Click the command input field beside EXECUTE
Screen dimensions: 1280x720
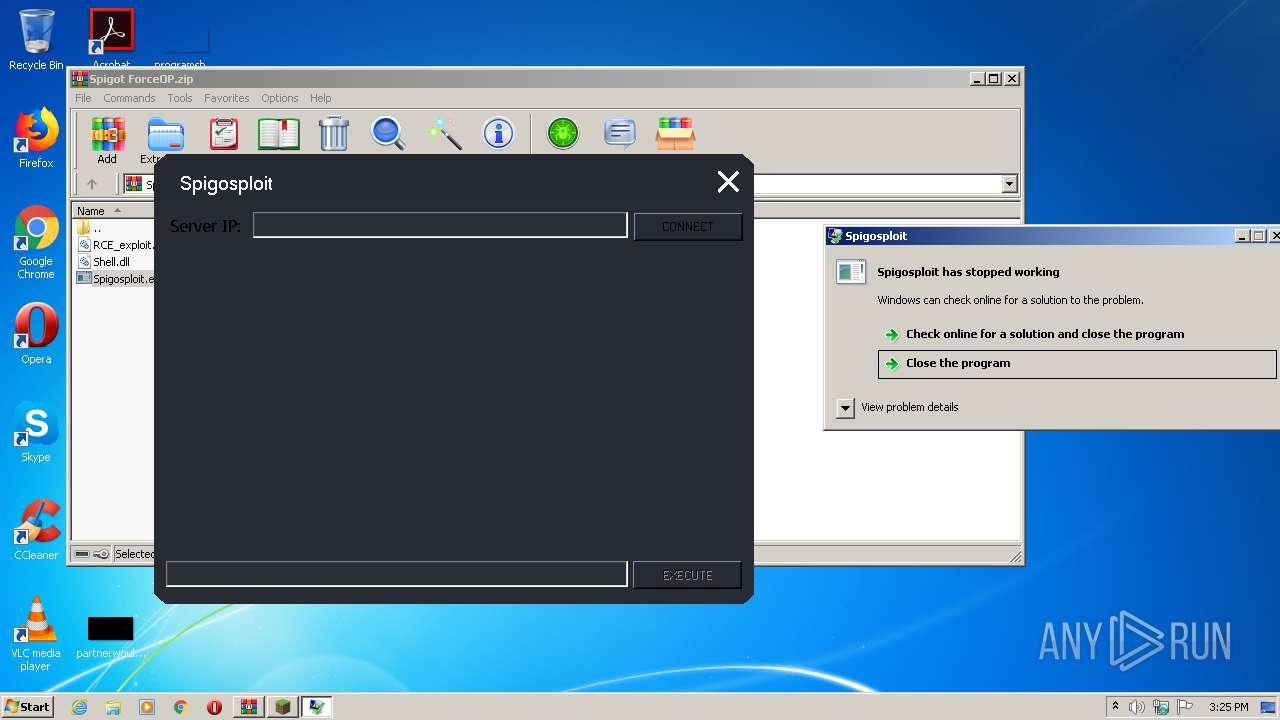point(397,574)
